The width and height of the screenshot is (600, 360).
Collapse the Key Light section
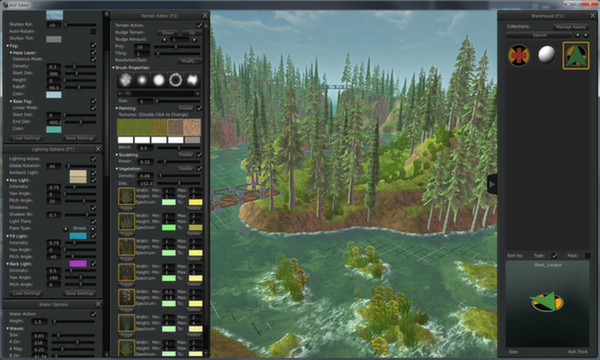(7, 180)
